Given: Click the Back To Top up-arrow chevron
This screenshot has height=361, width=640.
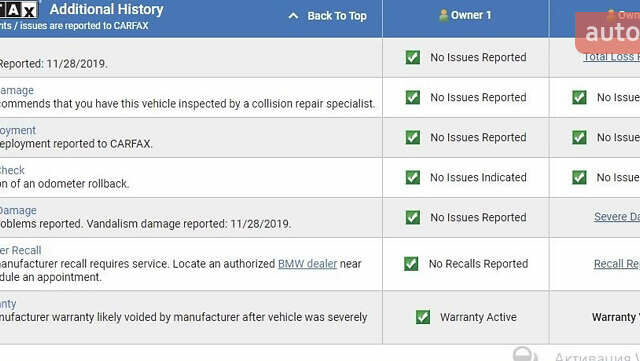Looking at the screenshot, I should pyautogui.click(x=293, y=16).
